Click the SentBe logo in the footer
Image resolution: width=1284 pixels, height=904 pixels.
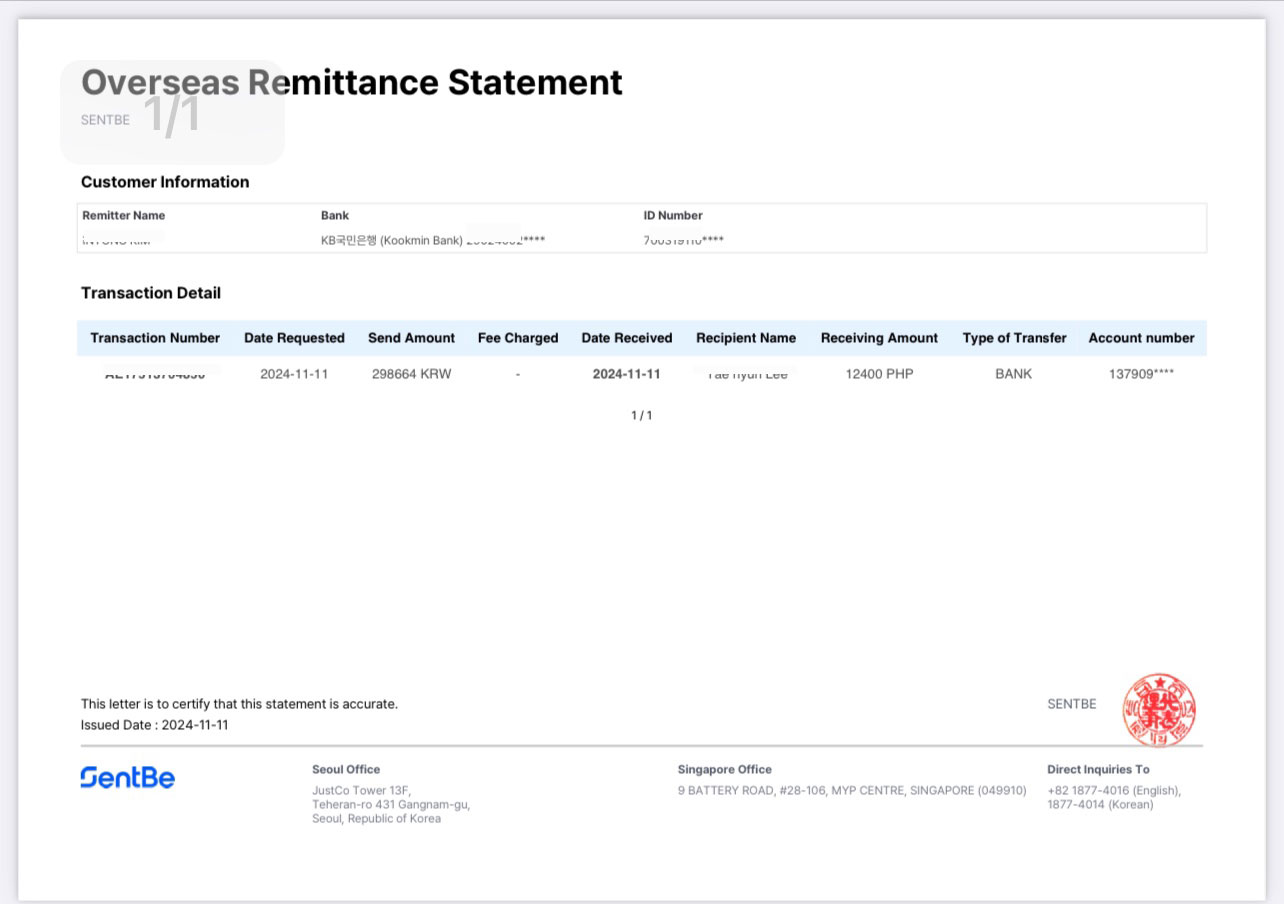point(128,778)
